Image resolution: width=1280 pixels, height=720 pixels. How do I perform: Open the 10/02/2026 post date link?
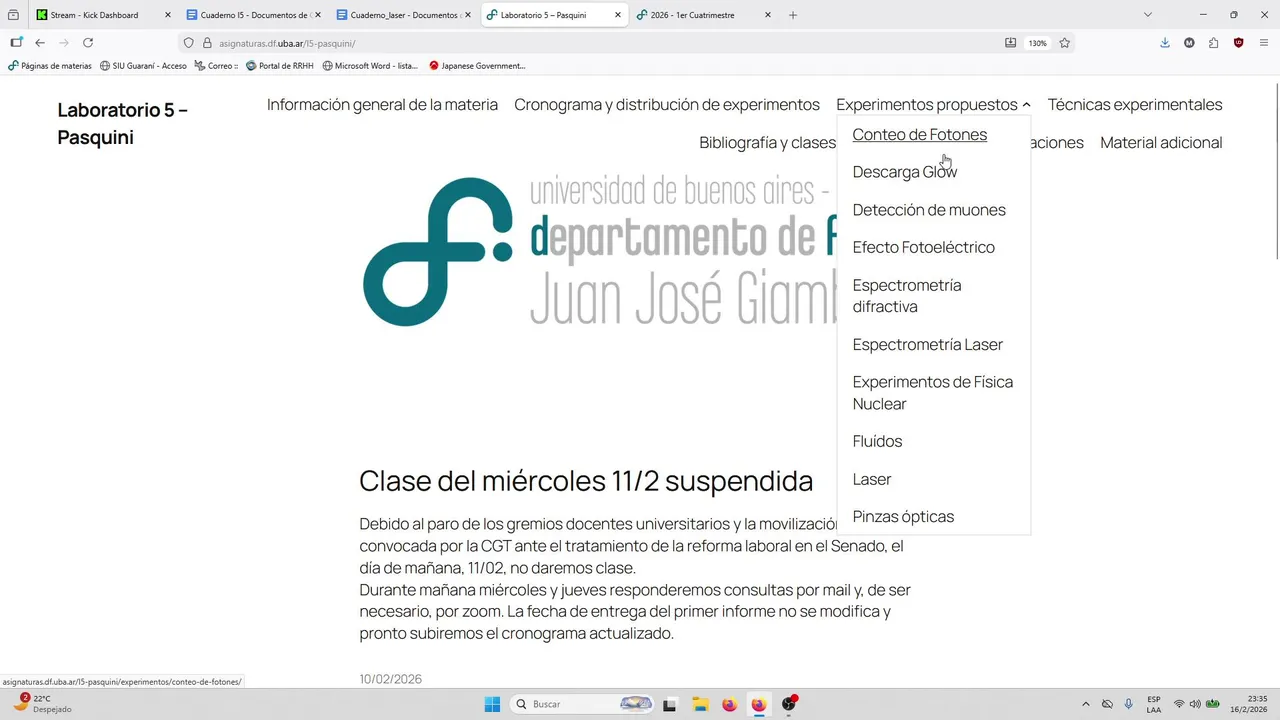[x=391, y=680]
